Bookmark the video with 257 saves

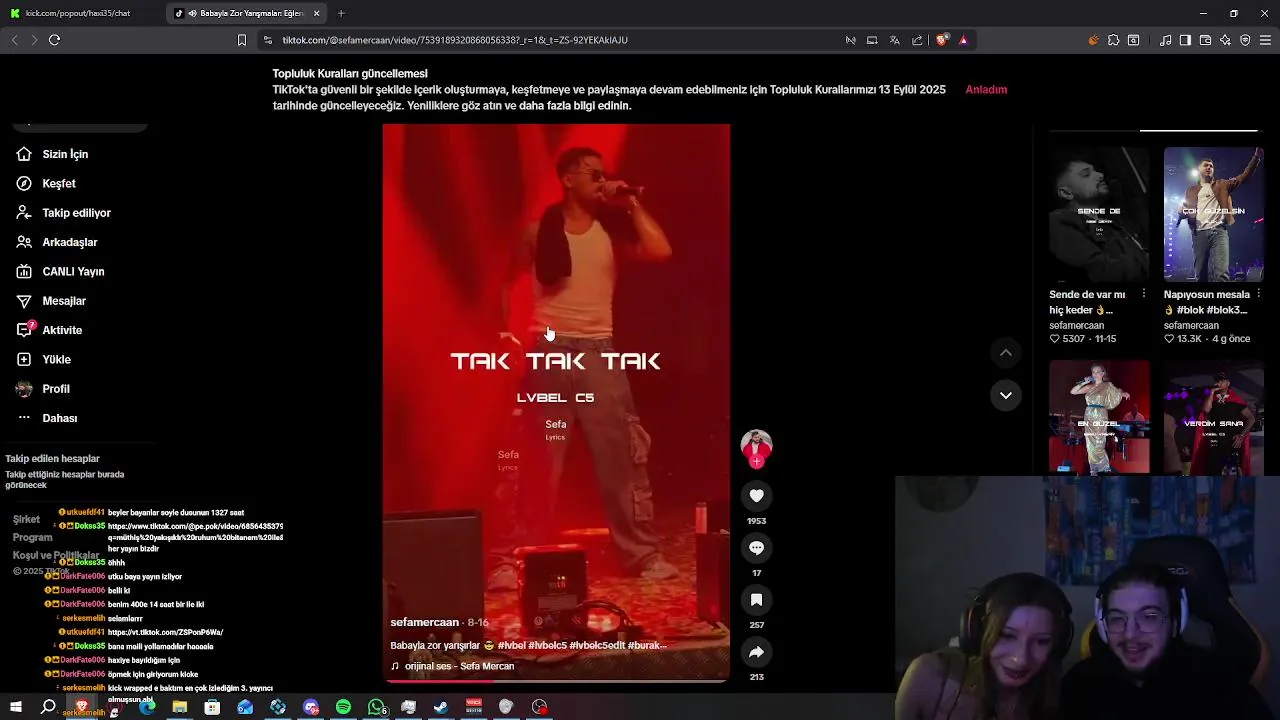point(757,600)
